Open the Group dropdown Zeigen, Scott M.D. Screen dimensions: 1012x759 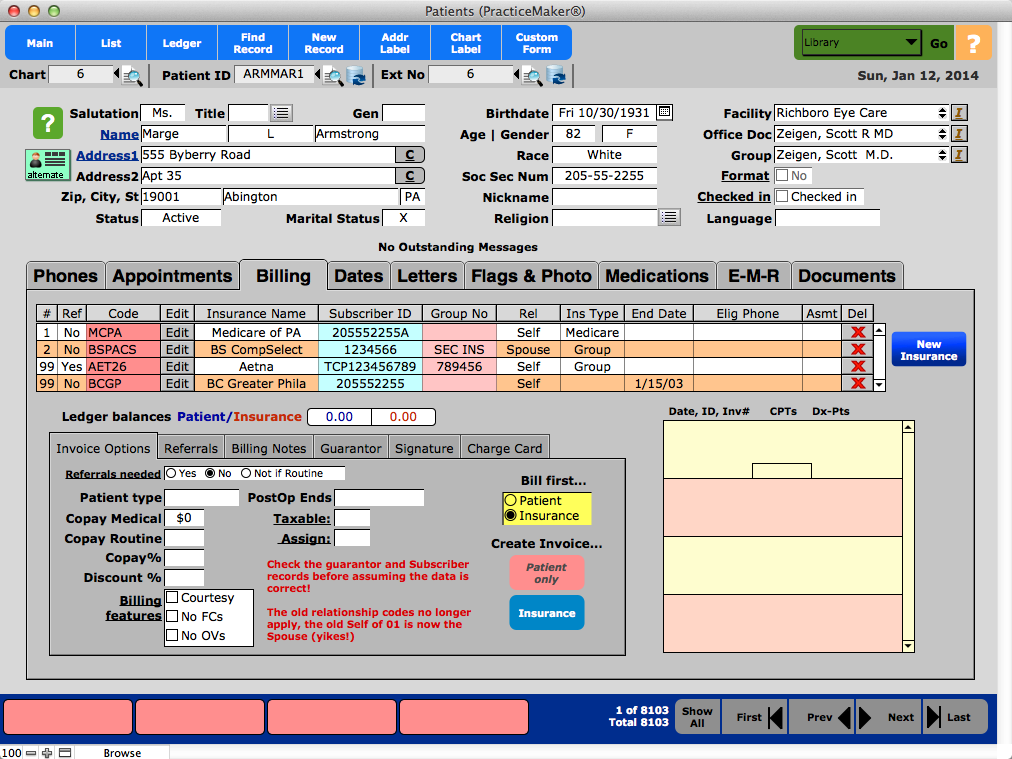pos(861,155)
